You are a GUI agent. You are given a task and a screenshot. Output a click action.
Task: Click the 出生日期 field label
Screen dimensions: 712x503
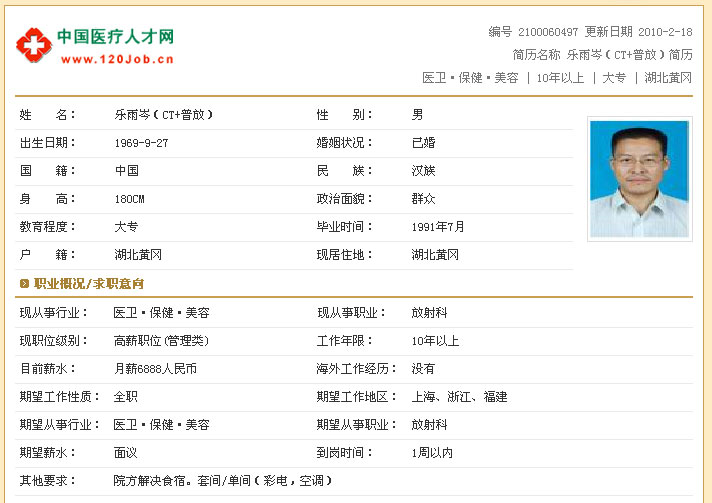[47, 143]
